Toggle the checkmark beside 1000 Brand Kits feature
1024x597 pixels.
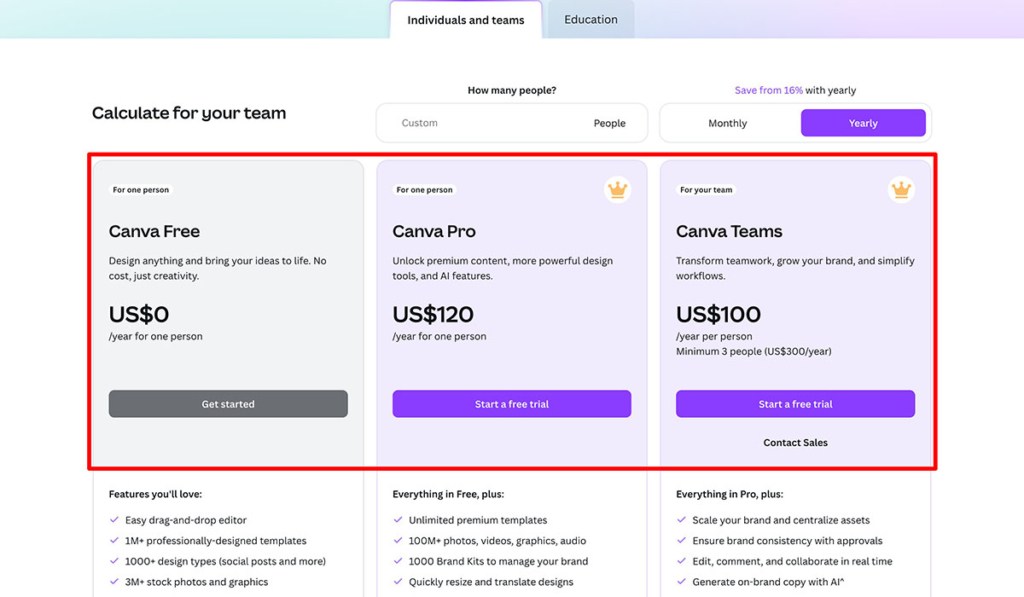[397, 561]
